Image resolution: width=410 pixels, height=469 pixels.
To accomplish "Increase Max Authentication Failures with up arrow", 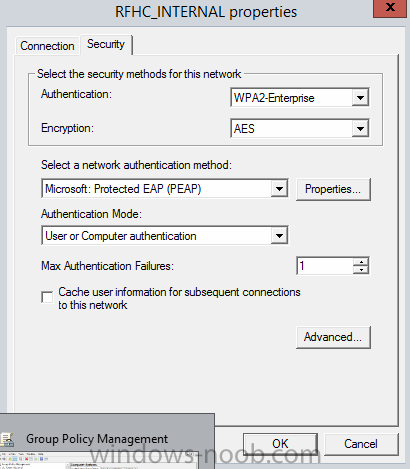I will point(361,262).
